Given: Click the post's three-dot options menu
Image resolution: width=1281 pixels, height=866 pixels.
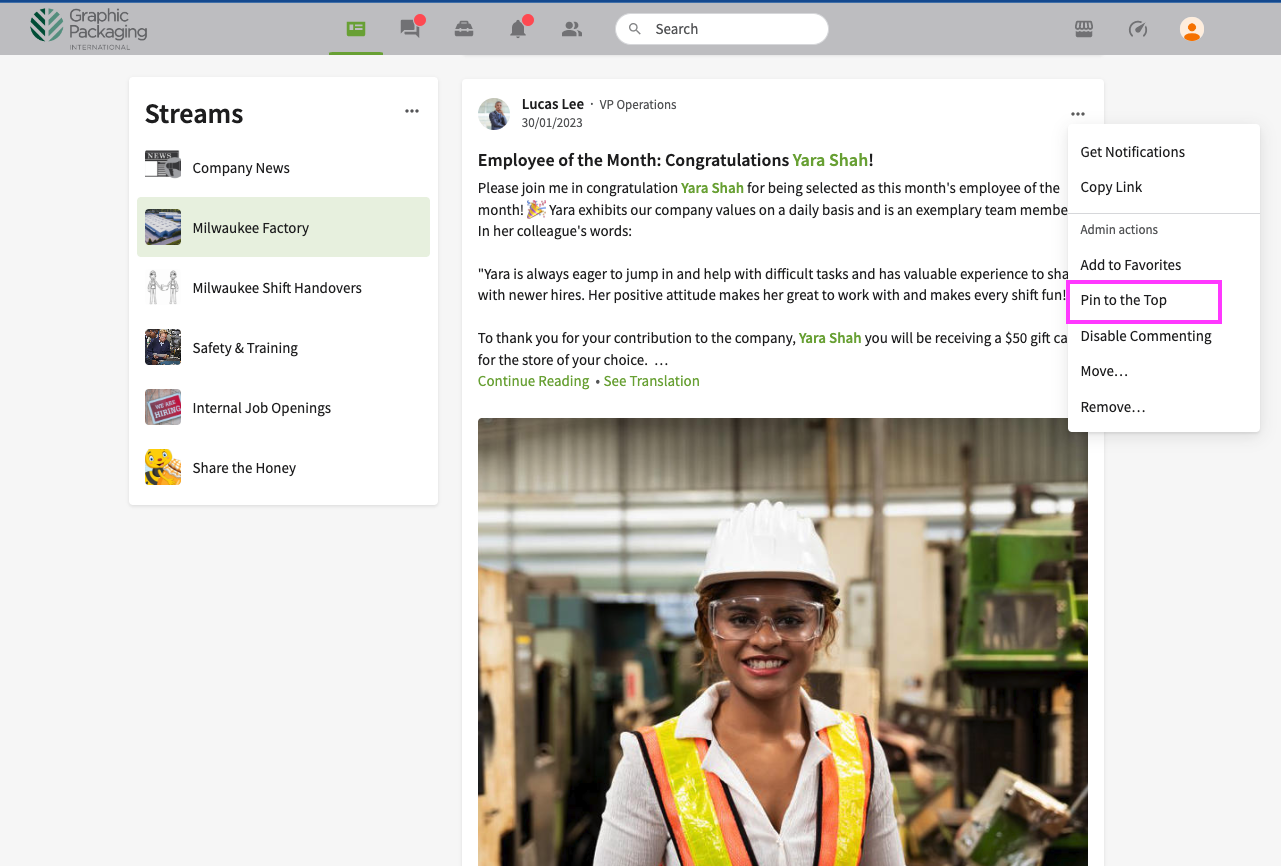Looking at the screenshot, I should (x=1077, y=114).
